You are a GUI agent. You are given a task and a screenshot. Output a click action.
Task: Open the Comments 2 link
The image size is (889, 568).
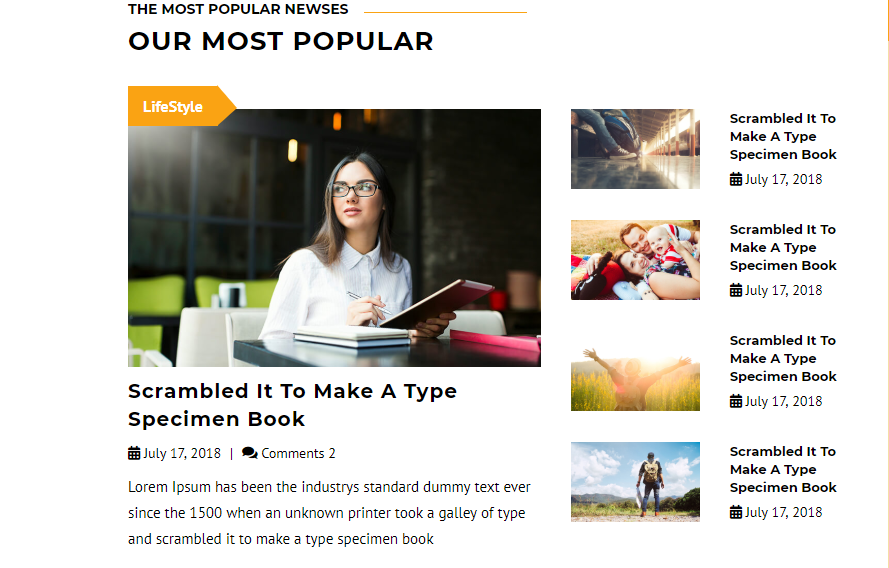(298, 453)
